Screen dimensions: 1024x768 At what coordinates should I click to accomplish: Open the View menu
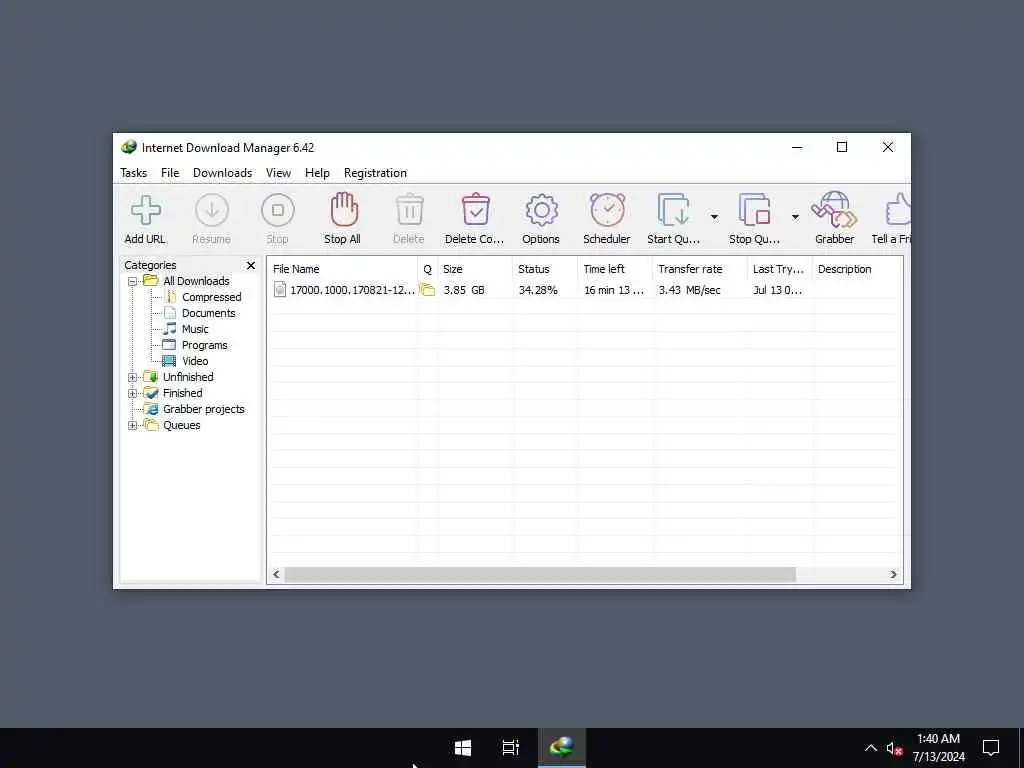[x=278, y=173]
